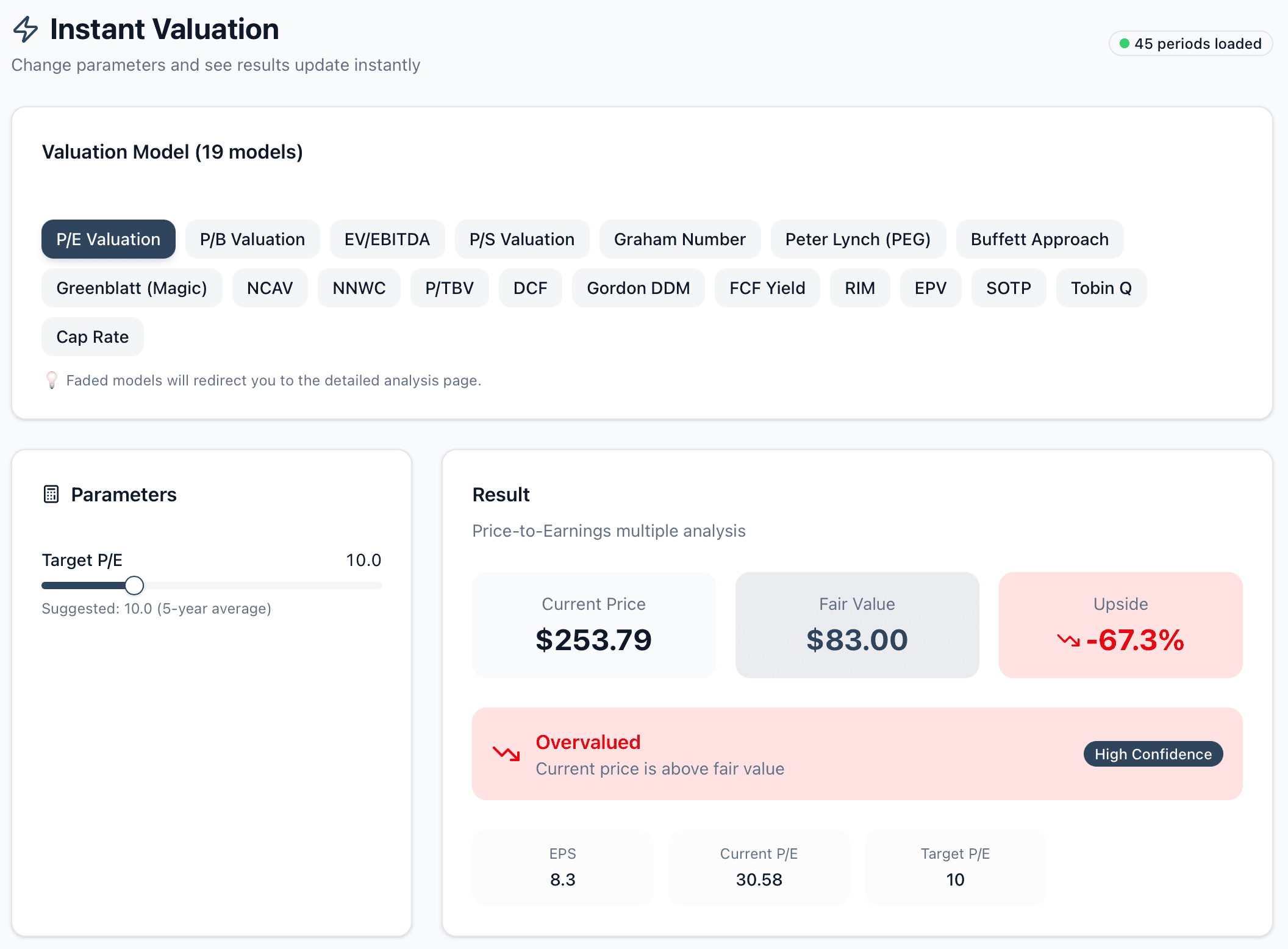Open the SOTP model
The height and width of the screenshot is (949, 1288).
(x=1009, y=288)
